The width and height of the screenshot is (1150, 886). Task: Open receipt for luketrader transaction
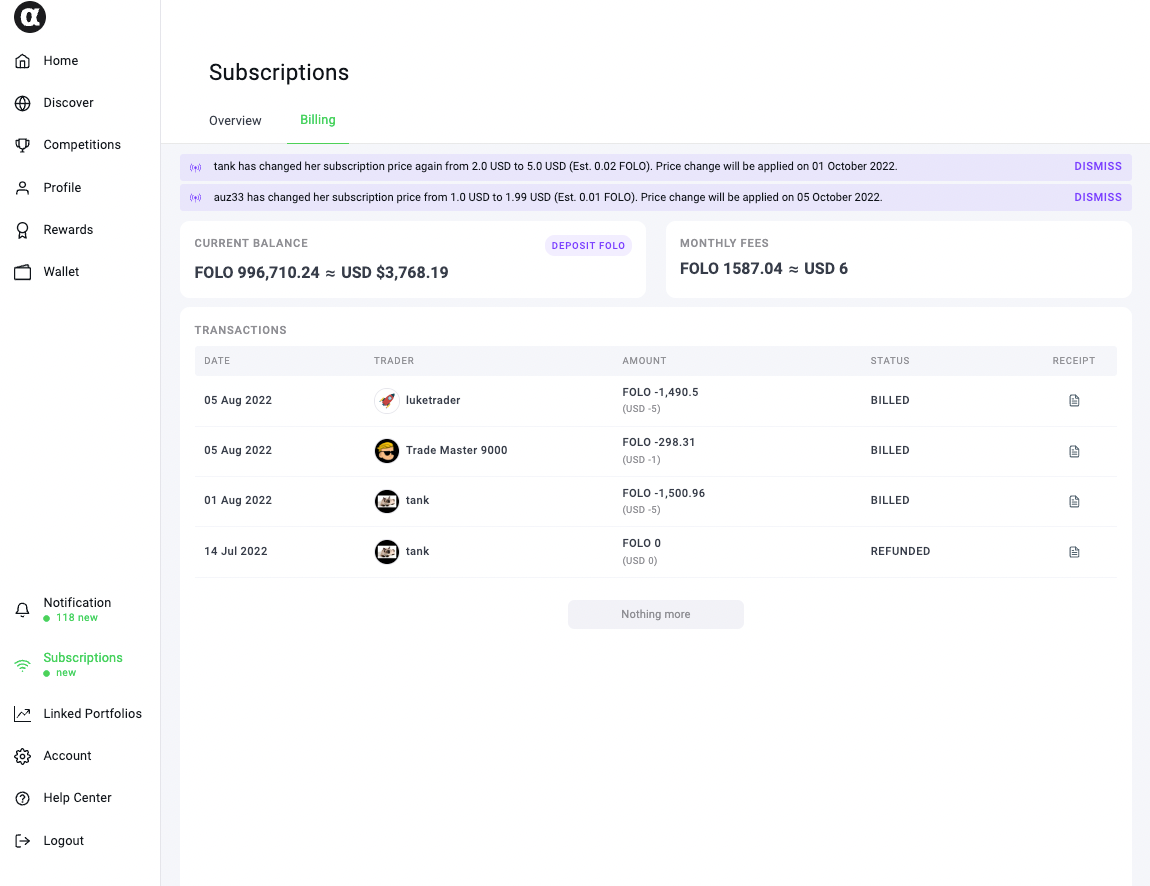[x=1074, y=401]
